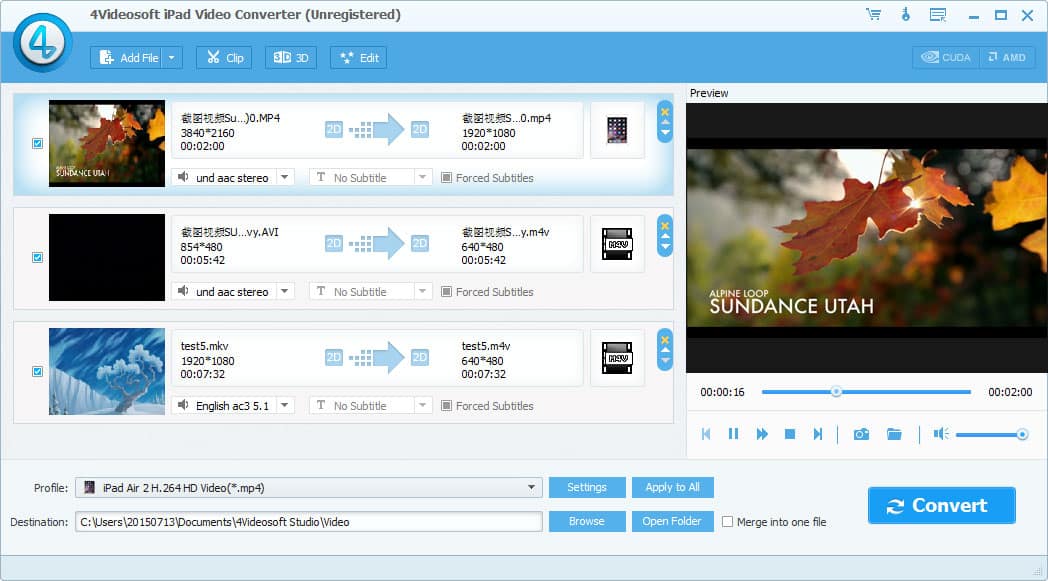Viewport: 1048px width, 581px height.
Task: Click 2D conversion arrow for AVI video
Action: [377, 243]
